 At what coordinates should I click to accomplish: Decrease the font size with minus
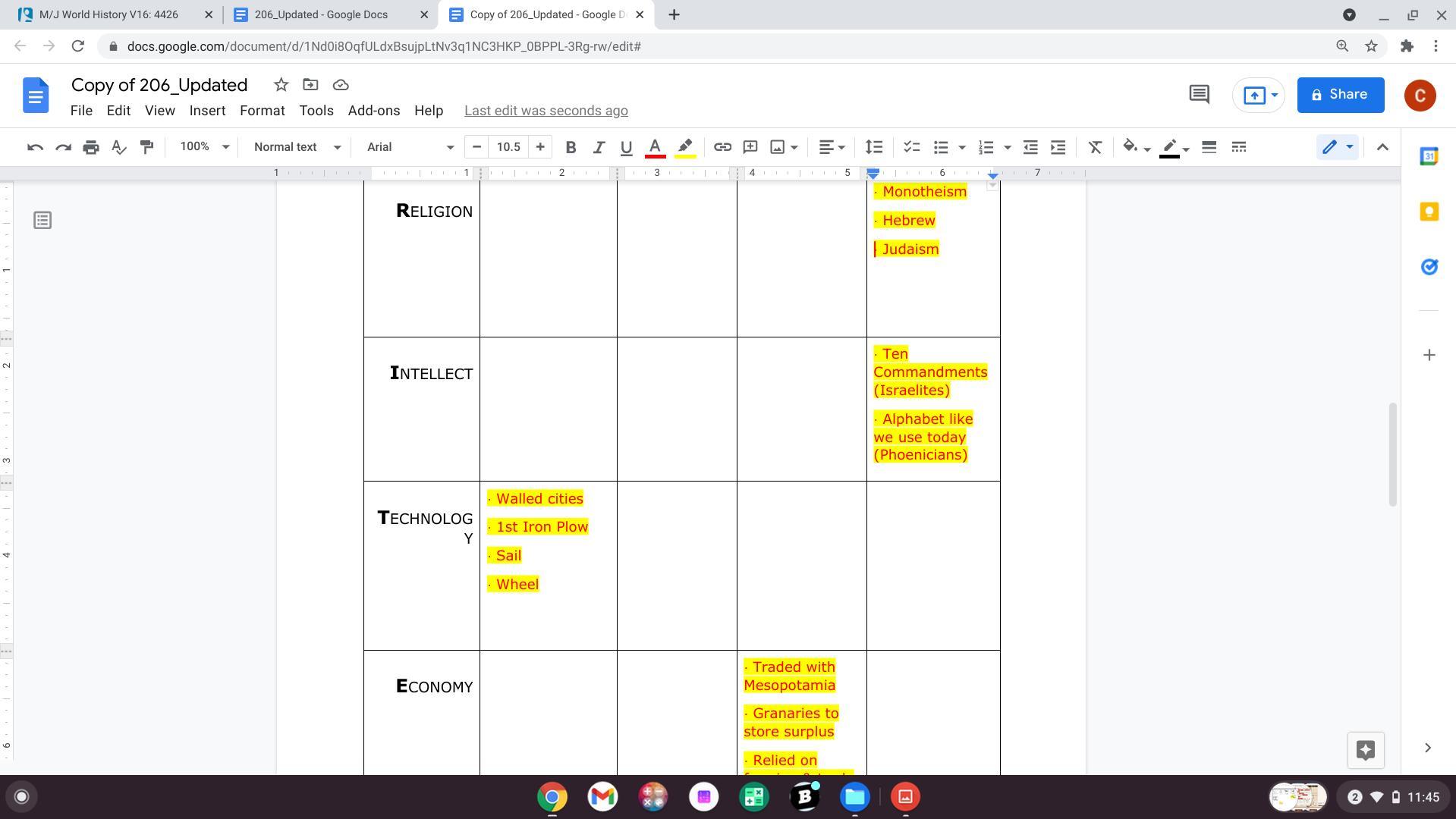476,147
